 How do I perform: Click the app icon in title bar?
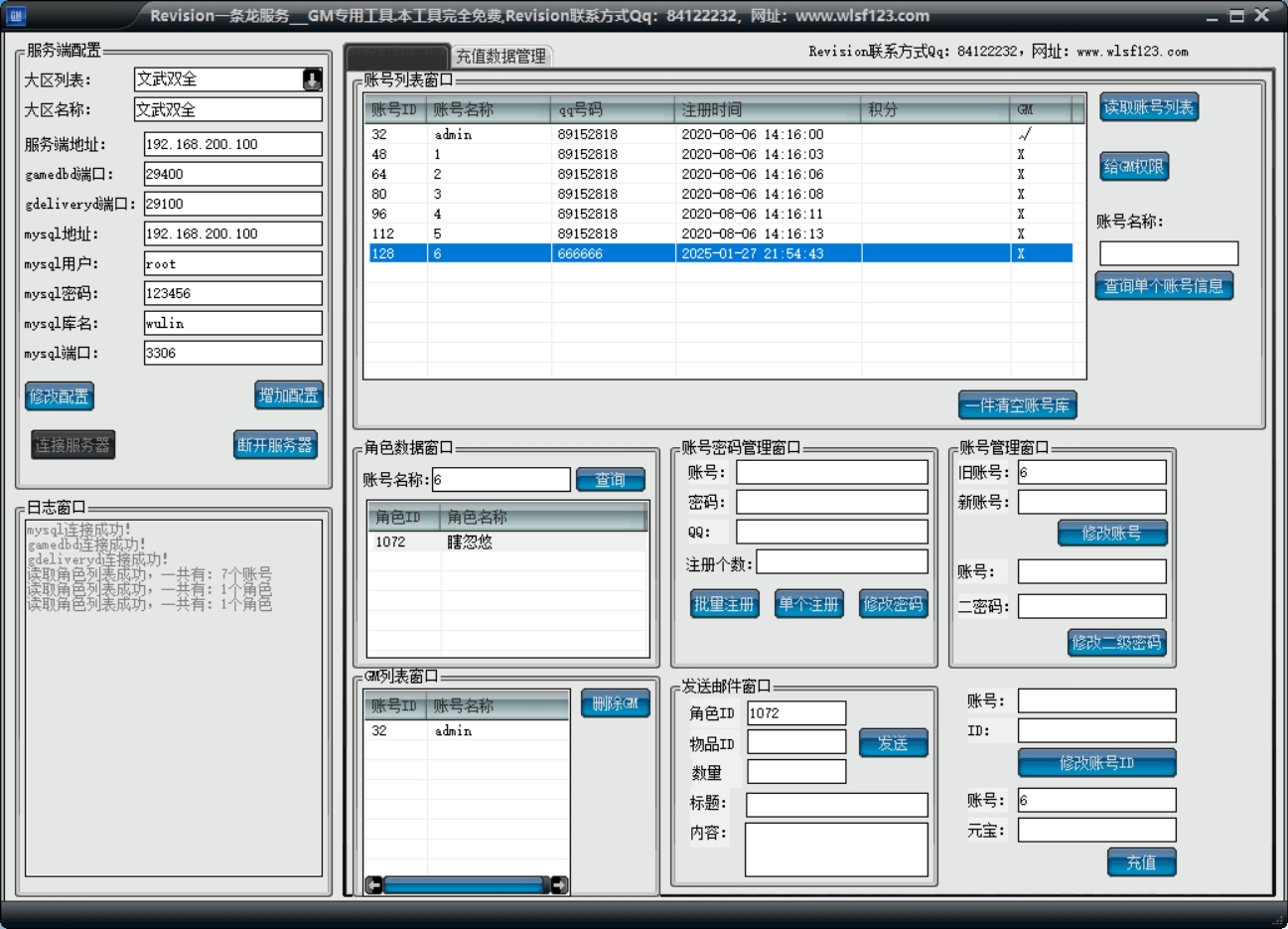tap(17, 16)
